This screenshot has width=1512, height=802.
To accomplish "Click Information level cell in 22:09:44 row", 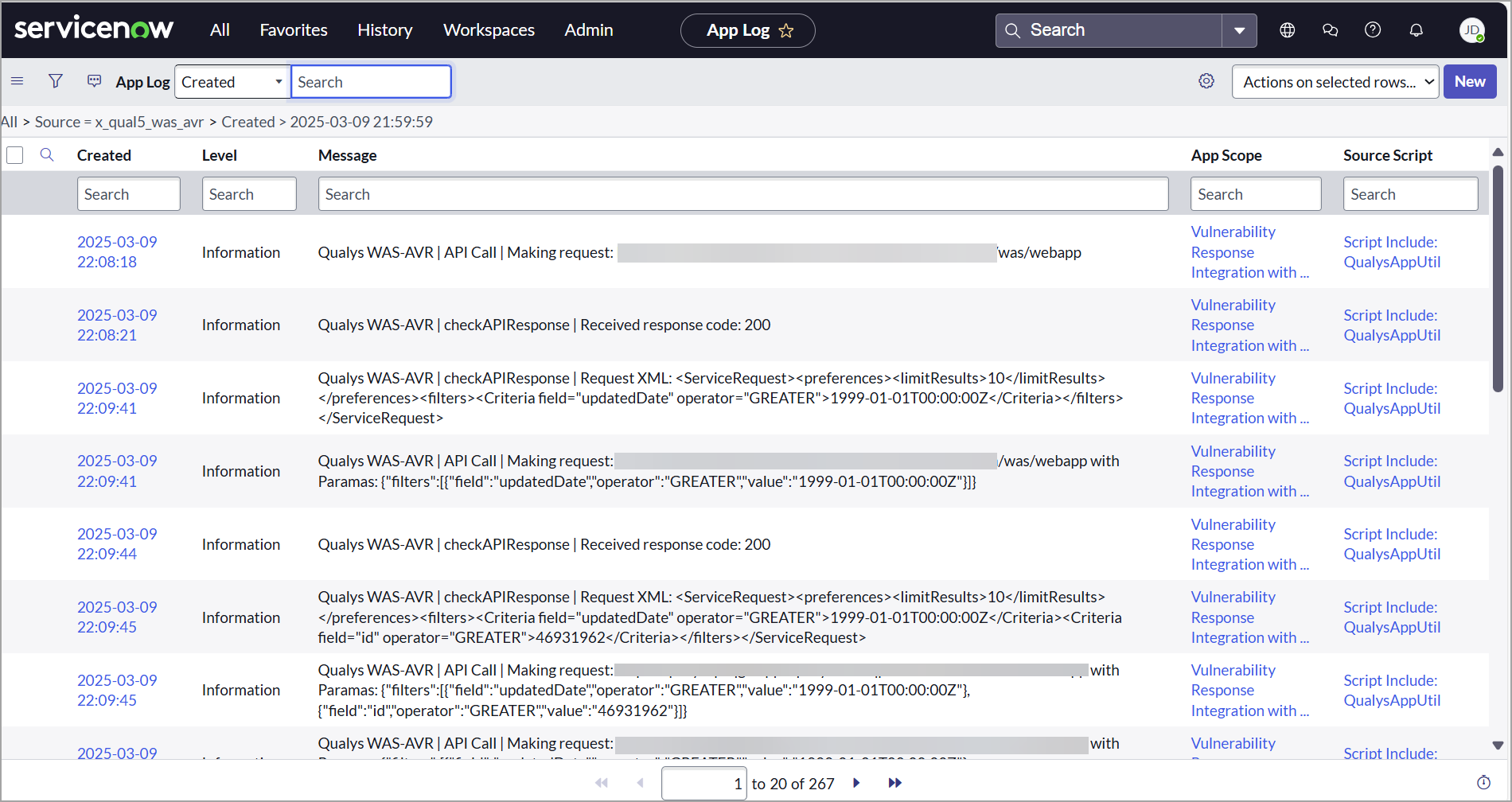I will tap(241, 544).
